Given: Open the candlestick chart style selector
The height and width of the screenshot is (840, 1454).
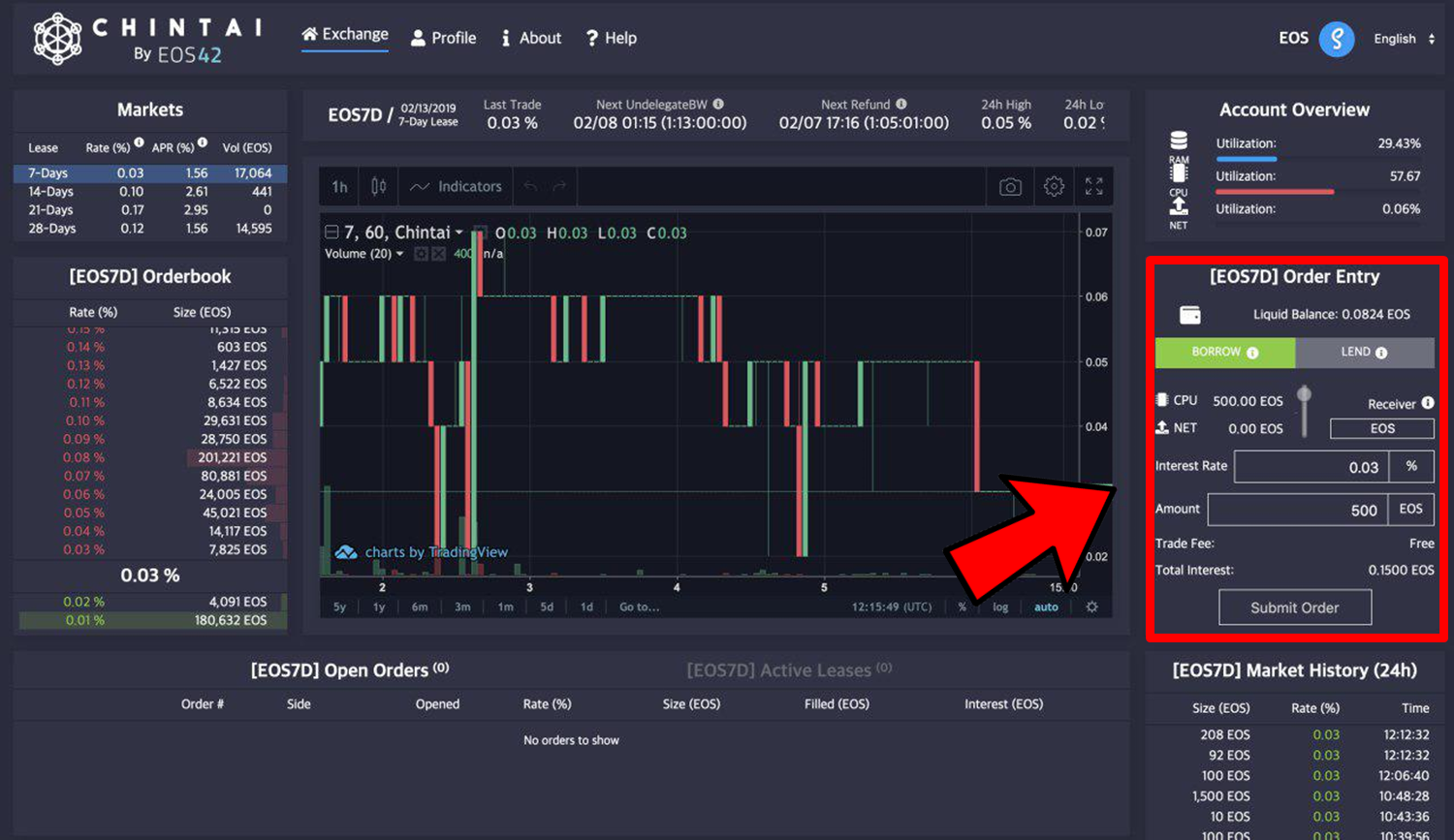Looking at the screenshot, I should click(378, 186).
